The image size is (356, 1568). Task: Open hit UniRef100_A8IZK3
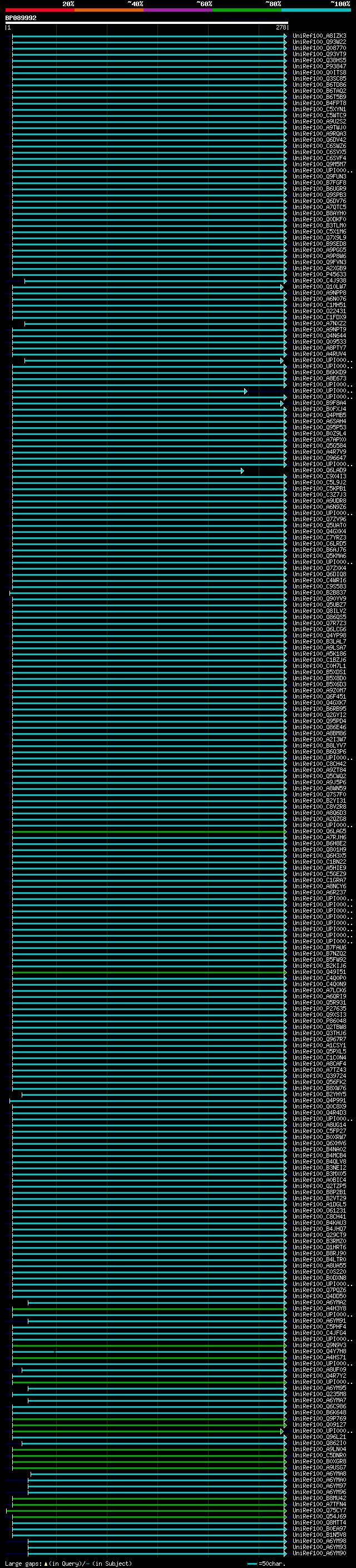tap(319, 36)
